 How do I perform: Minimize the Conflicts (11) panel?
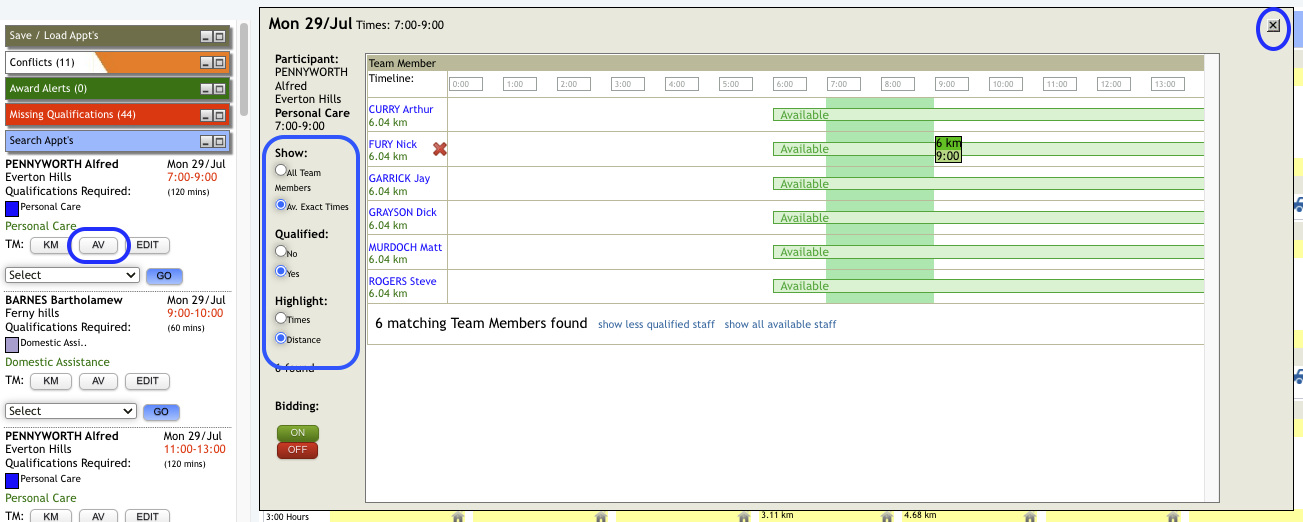click(207, 63)
